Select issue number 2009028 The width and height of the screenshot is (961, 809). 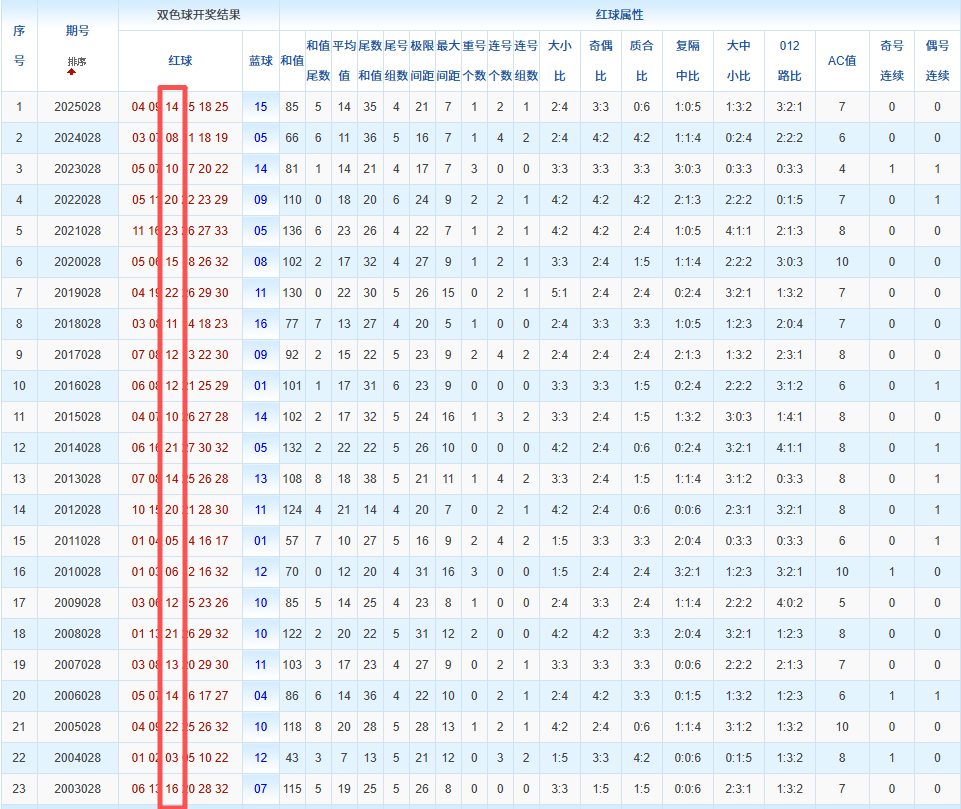tap(77, 603)
